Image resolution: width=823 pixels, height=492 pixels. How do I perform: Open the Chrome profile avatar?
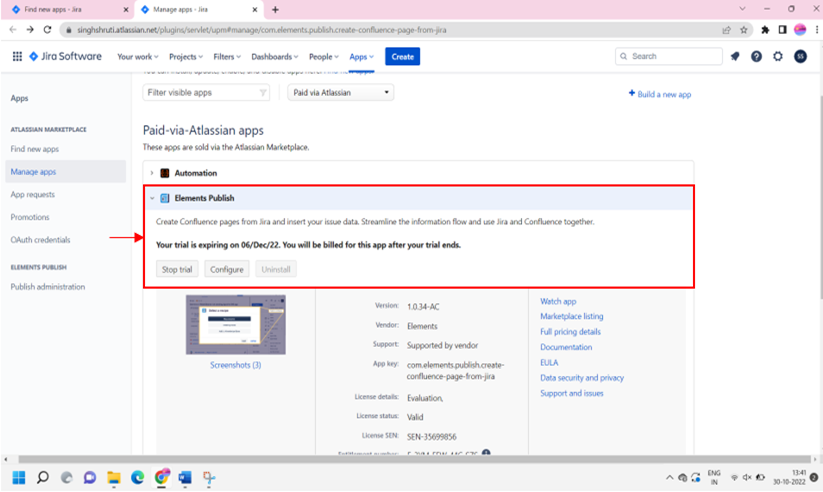[x=800, y=30]
